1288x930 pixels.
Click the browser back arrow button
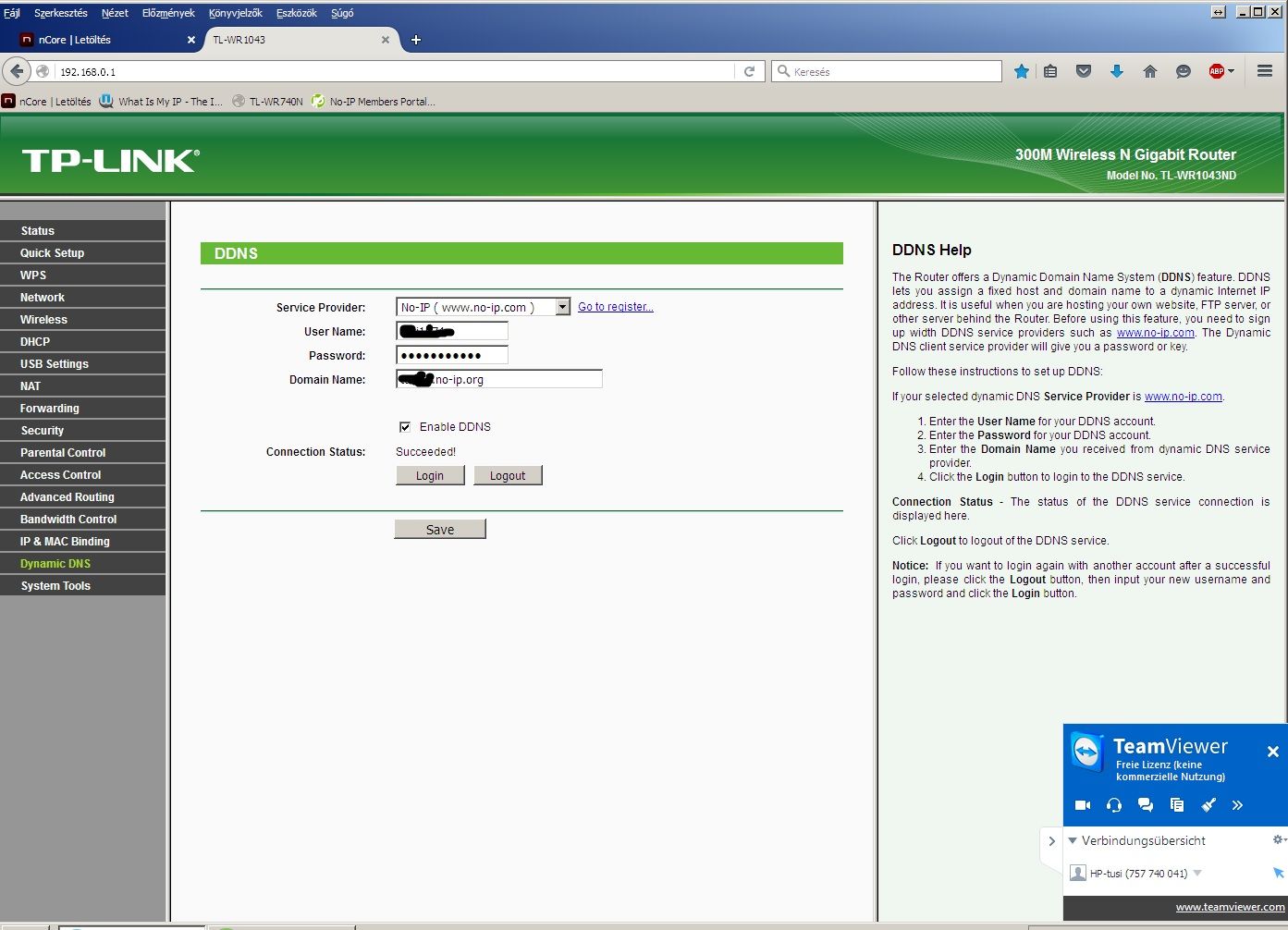tap(16, 71)
